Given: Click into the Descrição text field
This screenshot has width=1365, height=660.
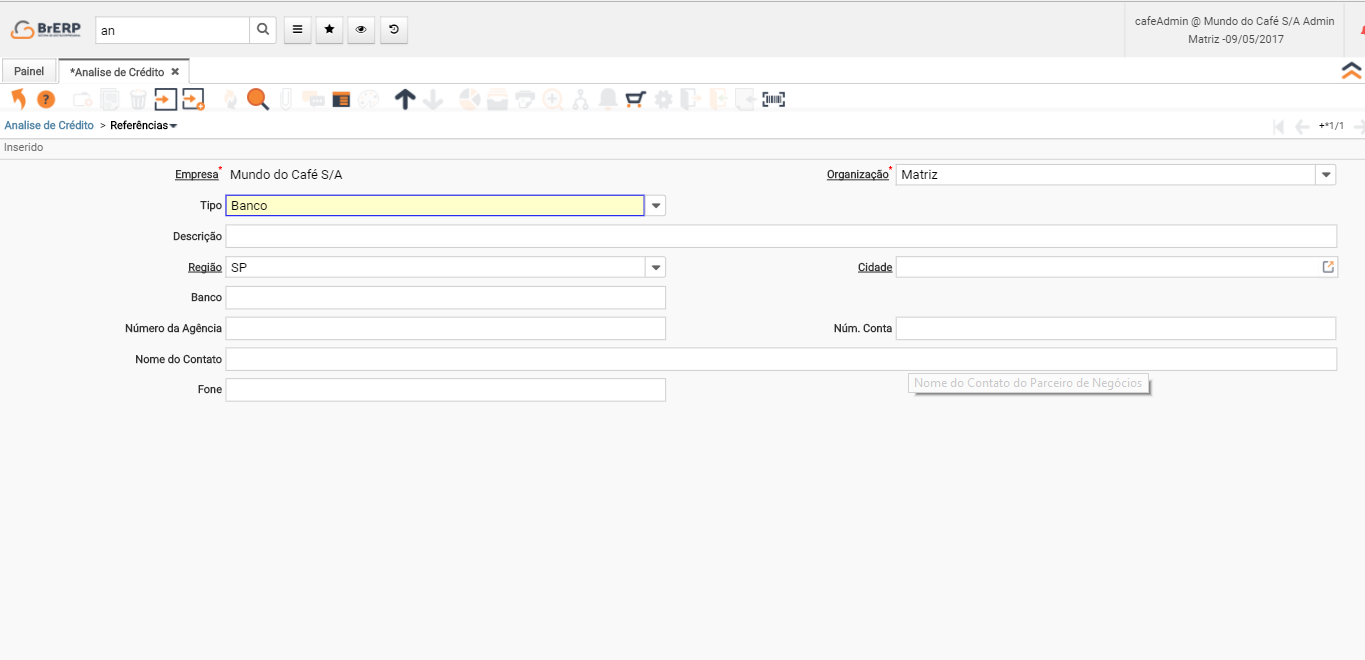Looking at the screenshot, I should point(780,236).
